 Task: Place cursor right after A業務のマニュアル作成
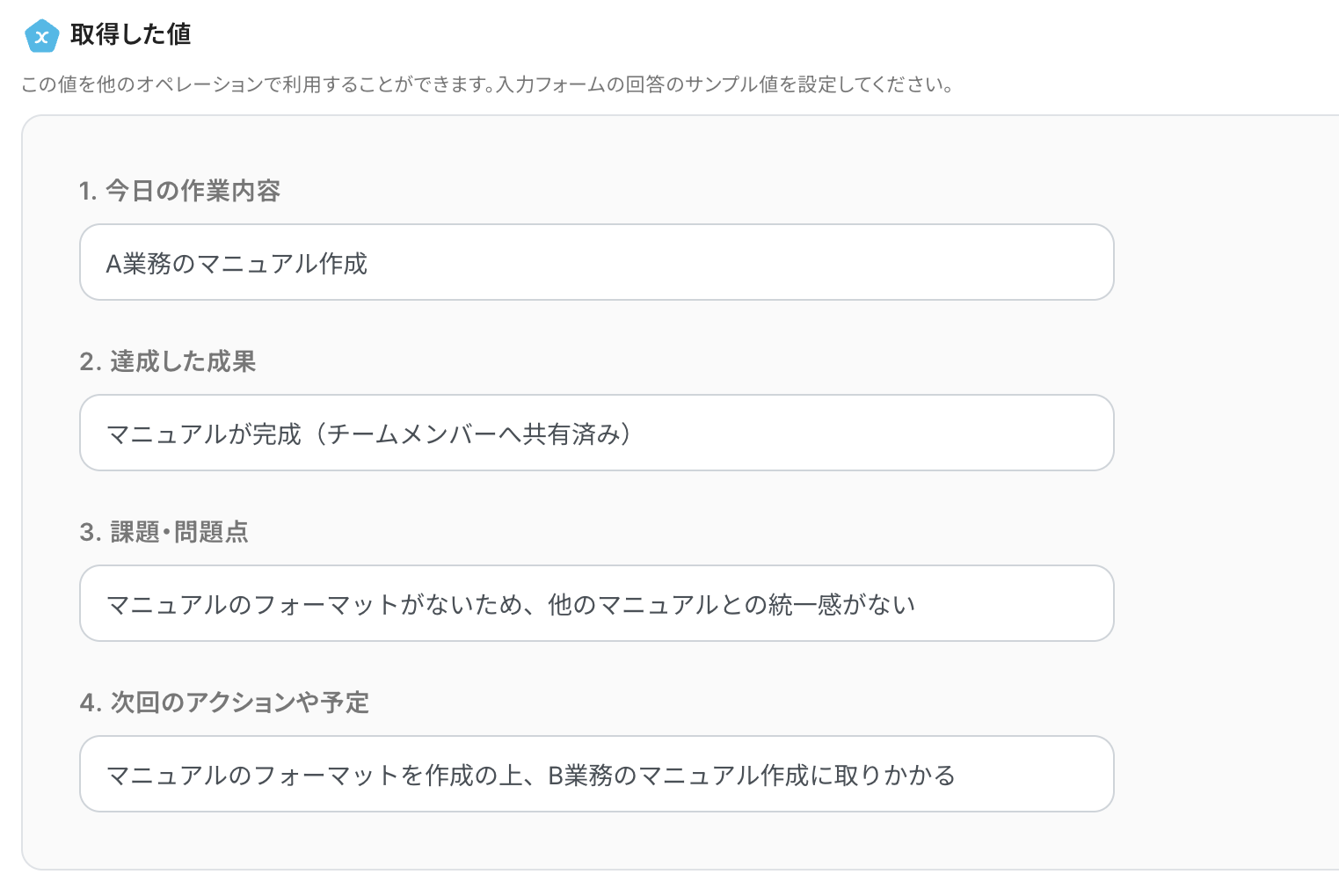coord(368,263)
